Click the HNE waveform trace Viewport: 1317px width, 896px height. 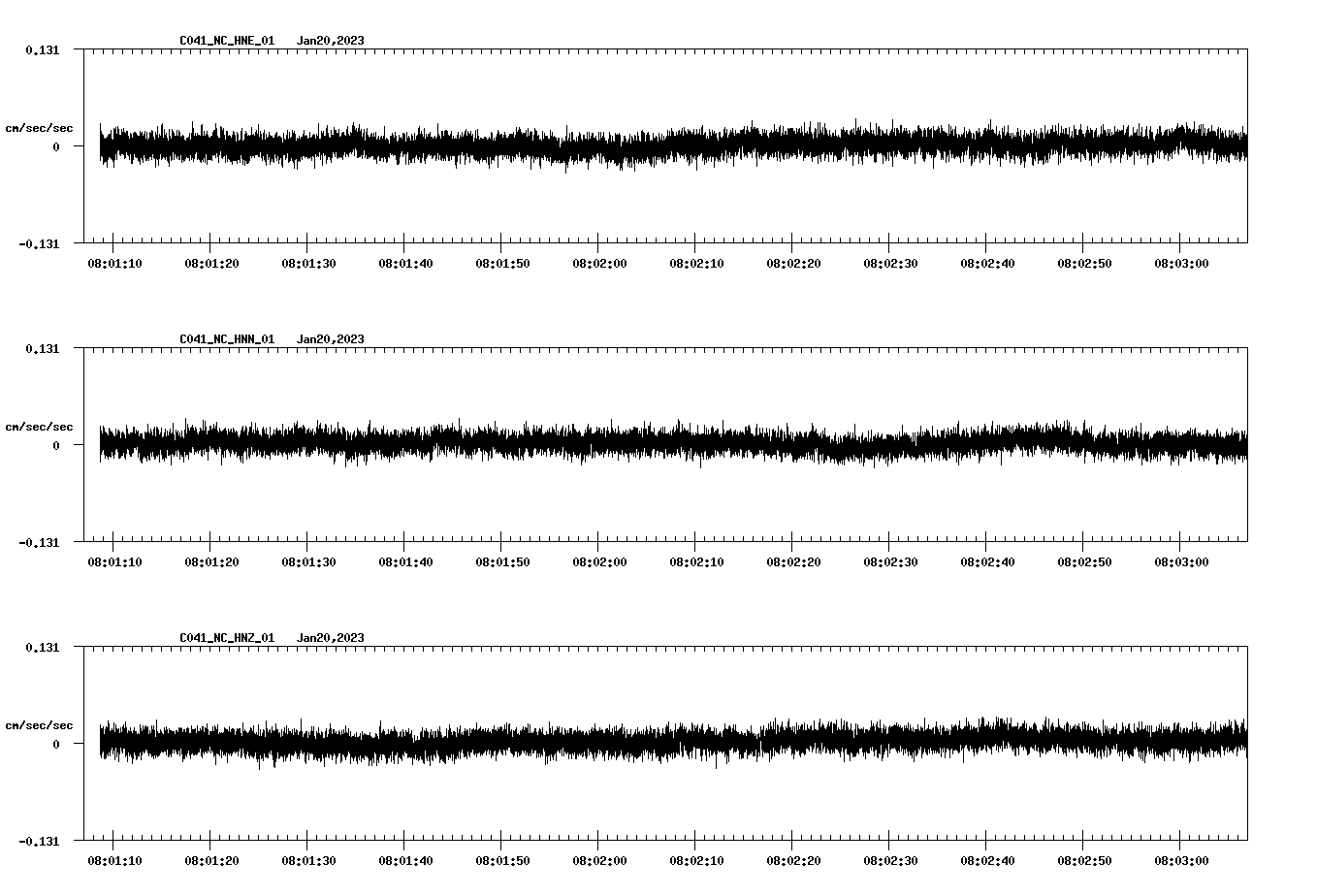673,145
